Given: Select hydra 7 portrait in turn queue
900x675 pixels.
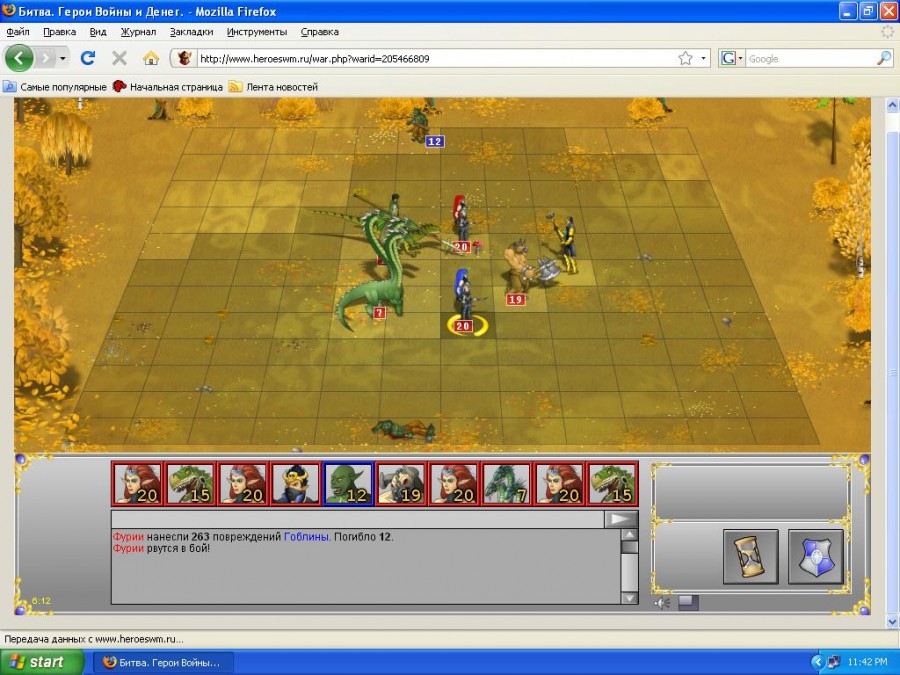Looking at the screenshot, I should (x=507, y=484).
